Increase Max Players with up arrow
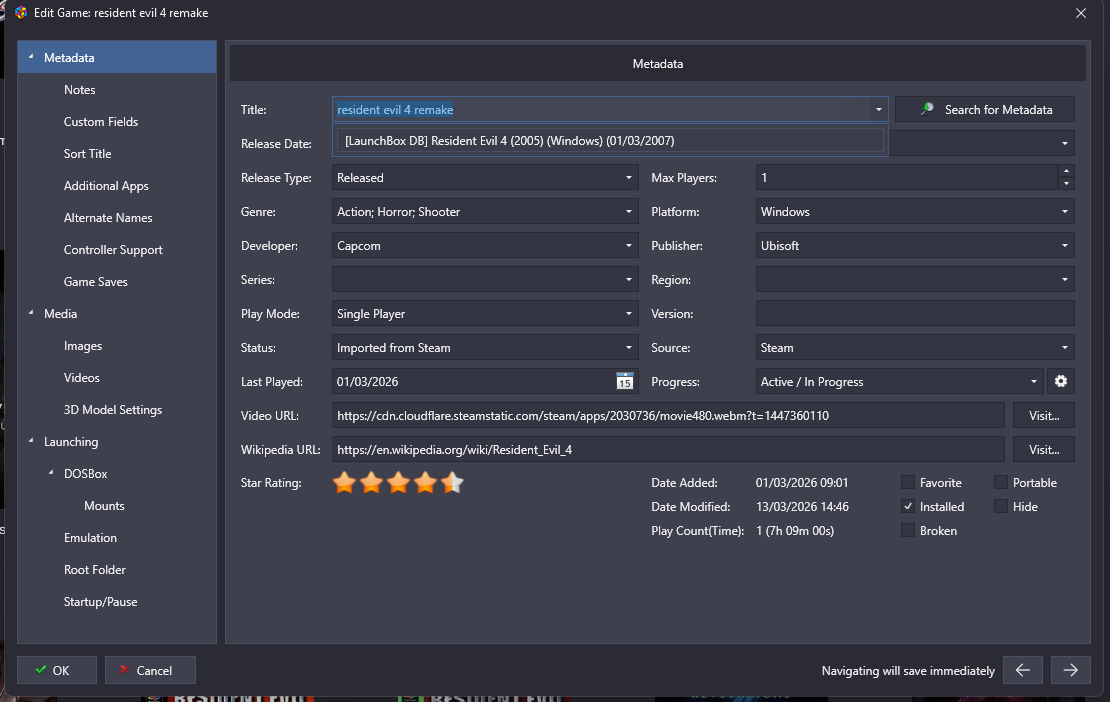 (1066, 172)
